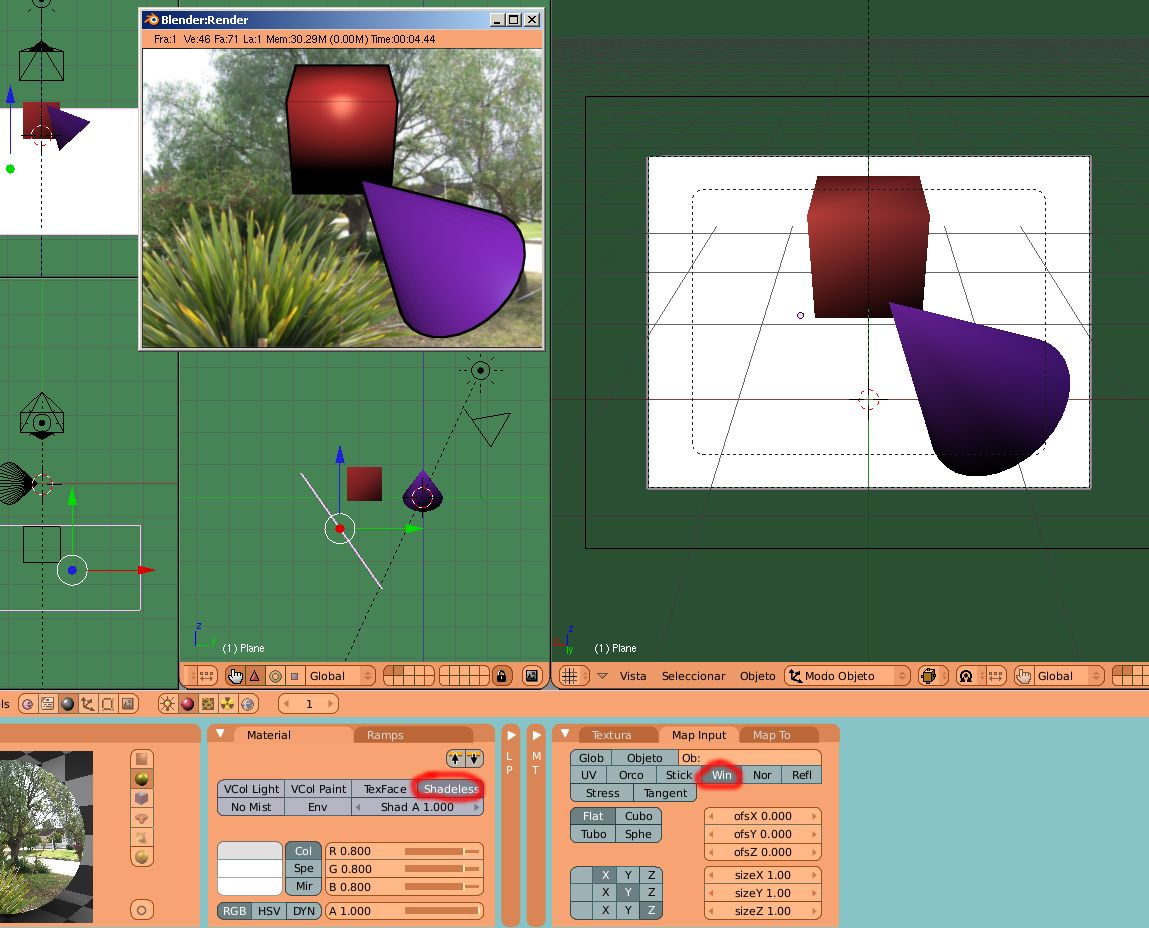Switch color mode to HSV
The height and width of the screenshot is (928, 1149).
pos(269,911)
